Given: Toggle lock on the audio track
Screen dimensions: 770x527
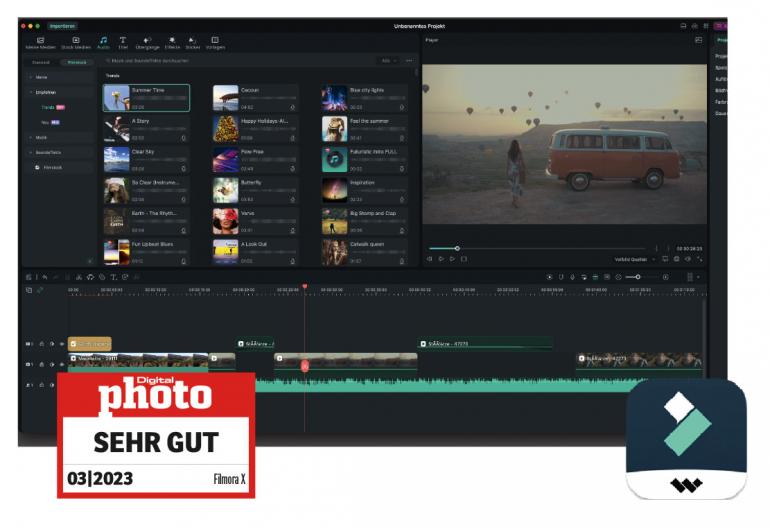Looking at the screenshot, I should (x=42, y=385).
